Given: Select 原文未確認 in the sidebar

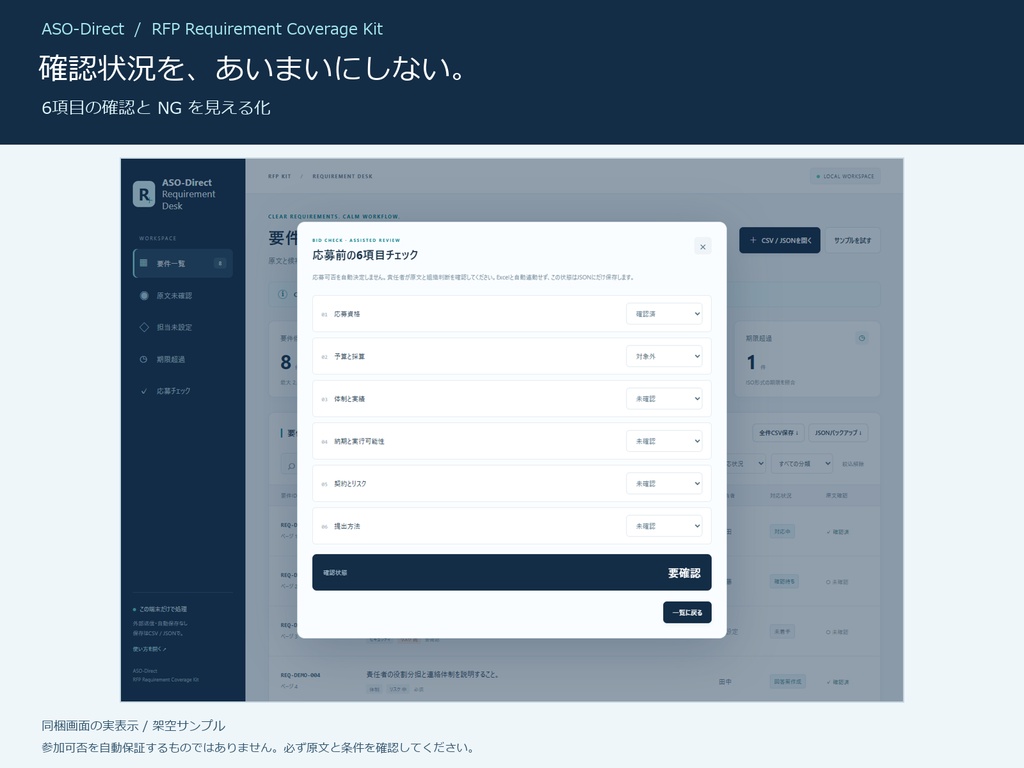Looking at the screenshot, I should point(183,295).
